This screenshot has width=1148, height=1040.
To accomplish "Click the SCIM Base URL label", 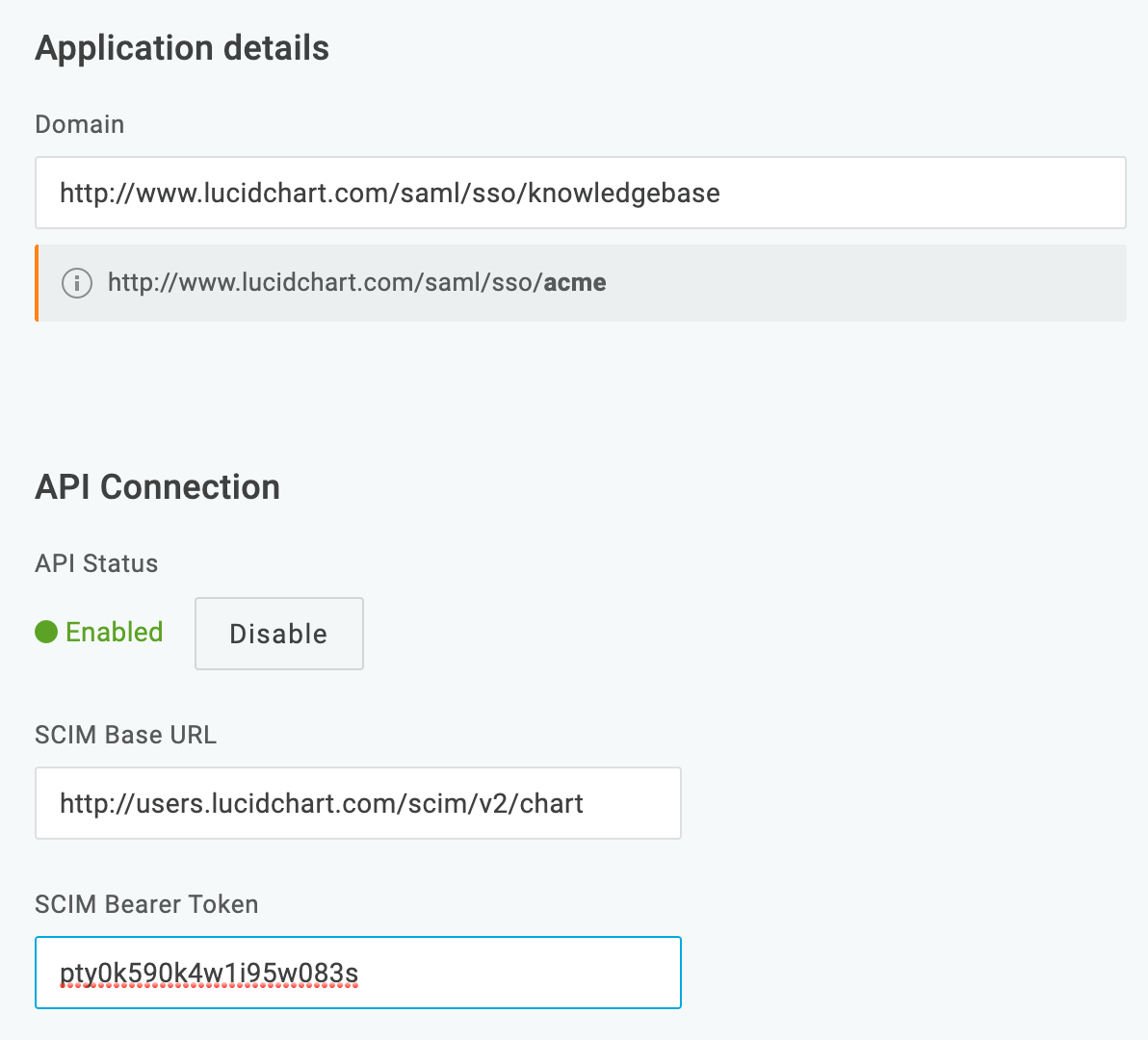I will (126, 735).
